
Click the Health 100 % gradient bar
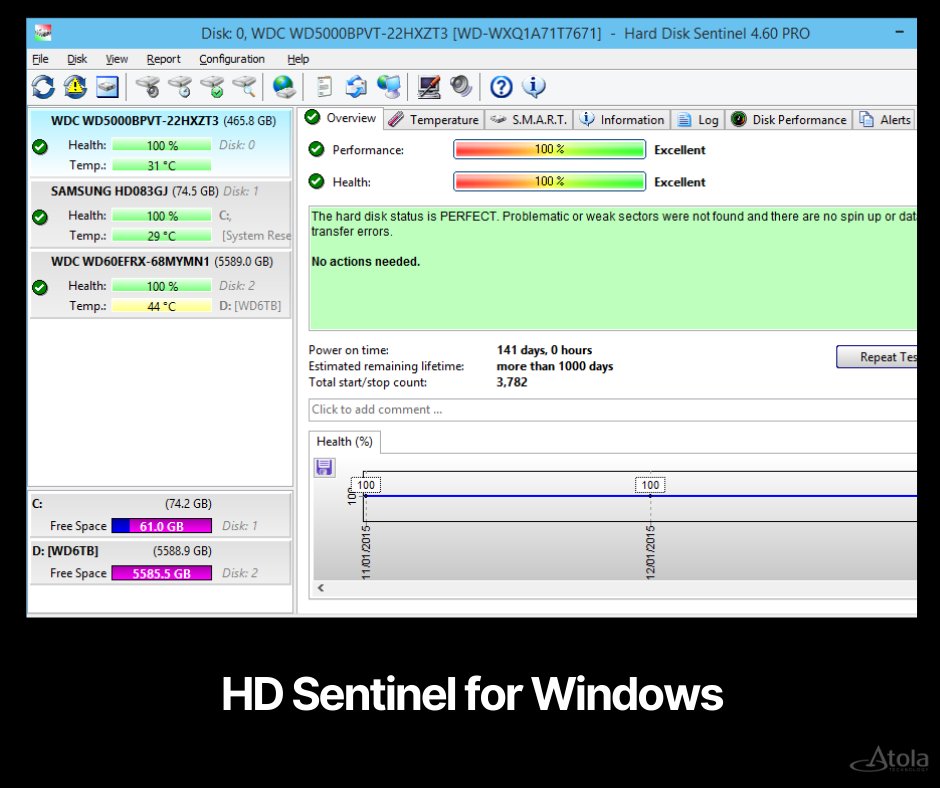click(549, 181)
